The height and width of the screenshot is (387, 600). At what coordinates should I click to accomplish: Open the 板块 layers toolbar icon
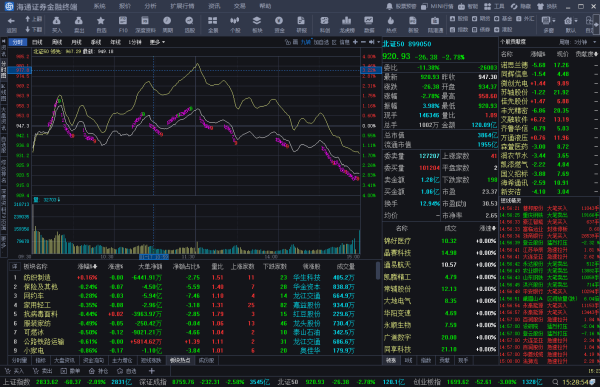[x=257, y=24]
